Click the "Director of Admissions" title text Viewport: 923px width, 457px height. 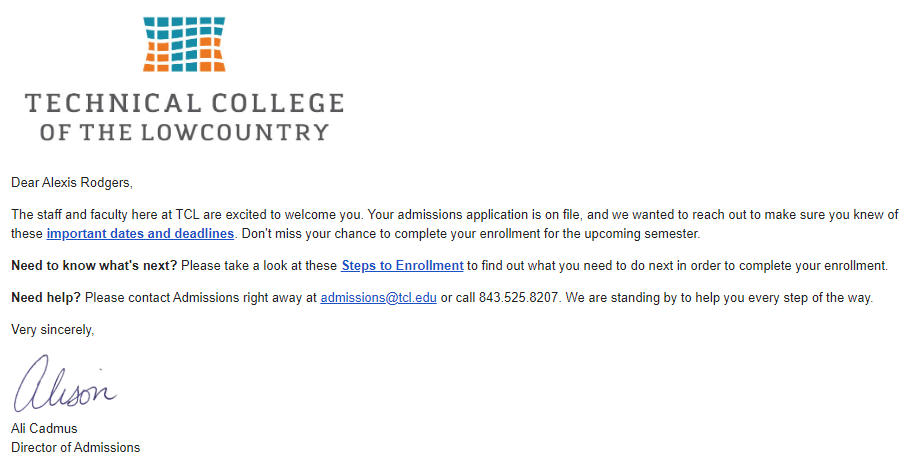(x=75, y=447)
